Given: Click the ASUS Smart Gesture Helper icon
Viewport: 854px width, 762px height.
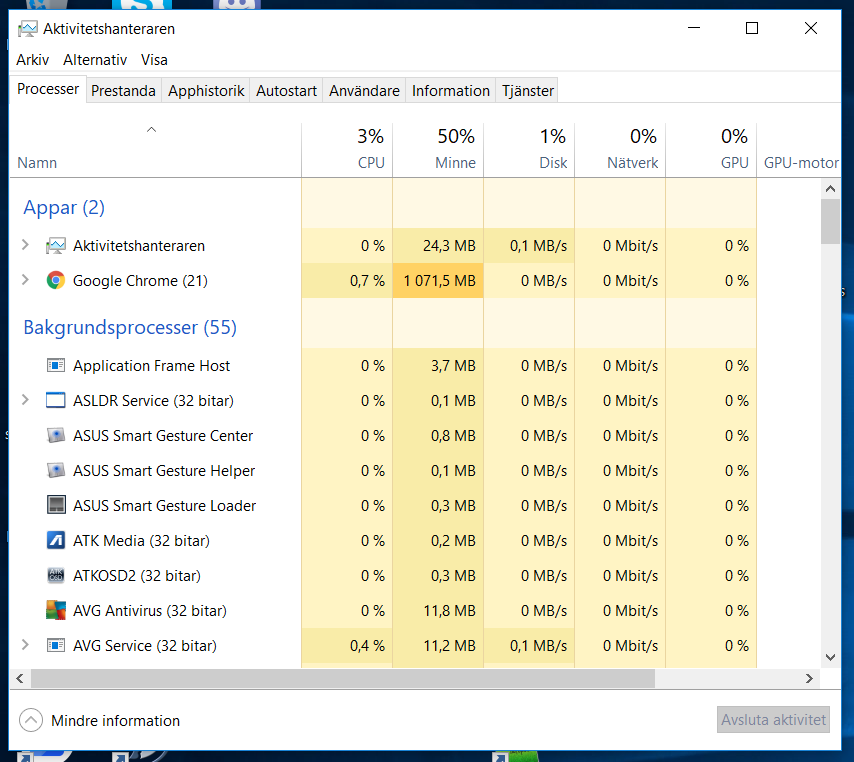Looking at the screenshot, I should click(56, 470).
